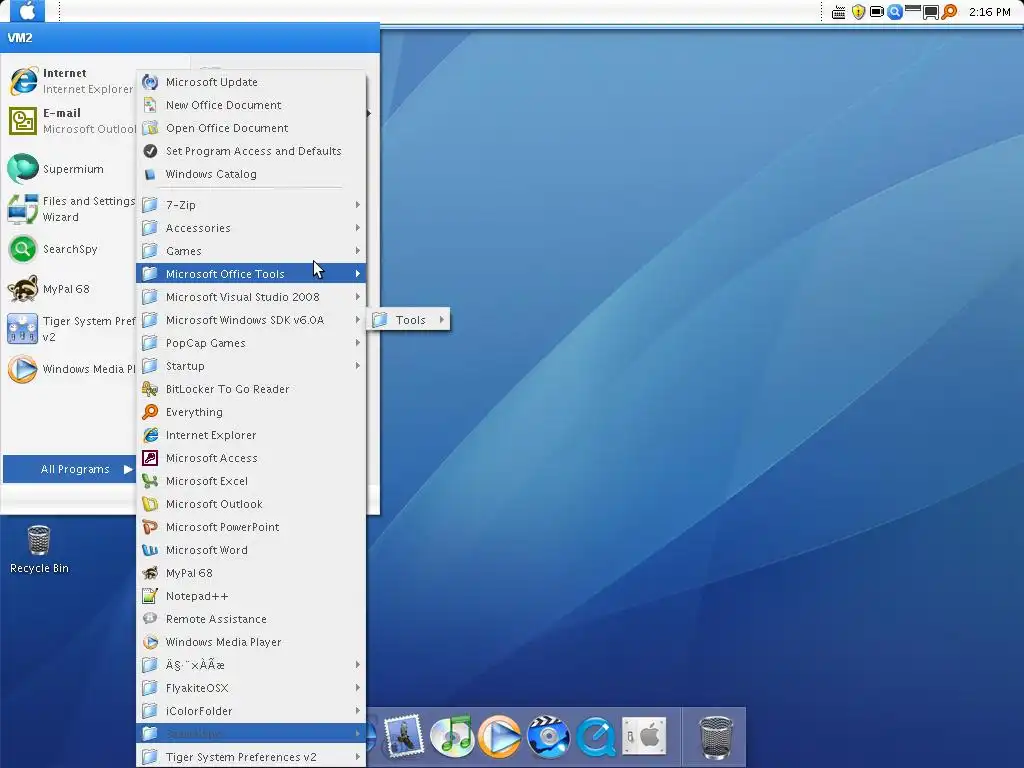1024x768 pixels.
Task: Click the Apple logo start button
Action: pyautogui.click(x=27, y=10)
